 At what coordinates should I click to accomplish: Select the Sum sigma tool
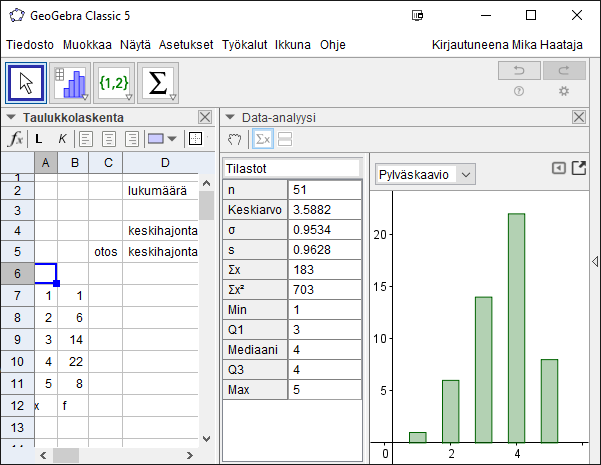pyautogui.click(x=158, y=84)
